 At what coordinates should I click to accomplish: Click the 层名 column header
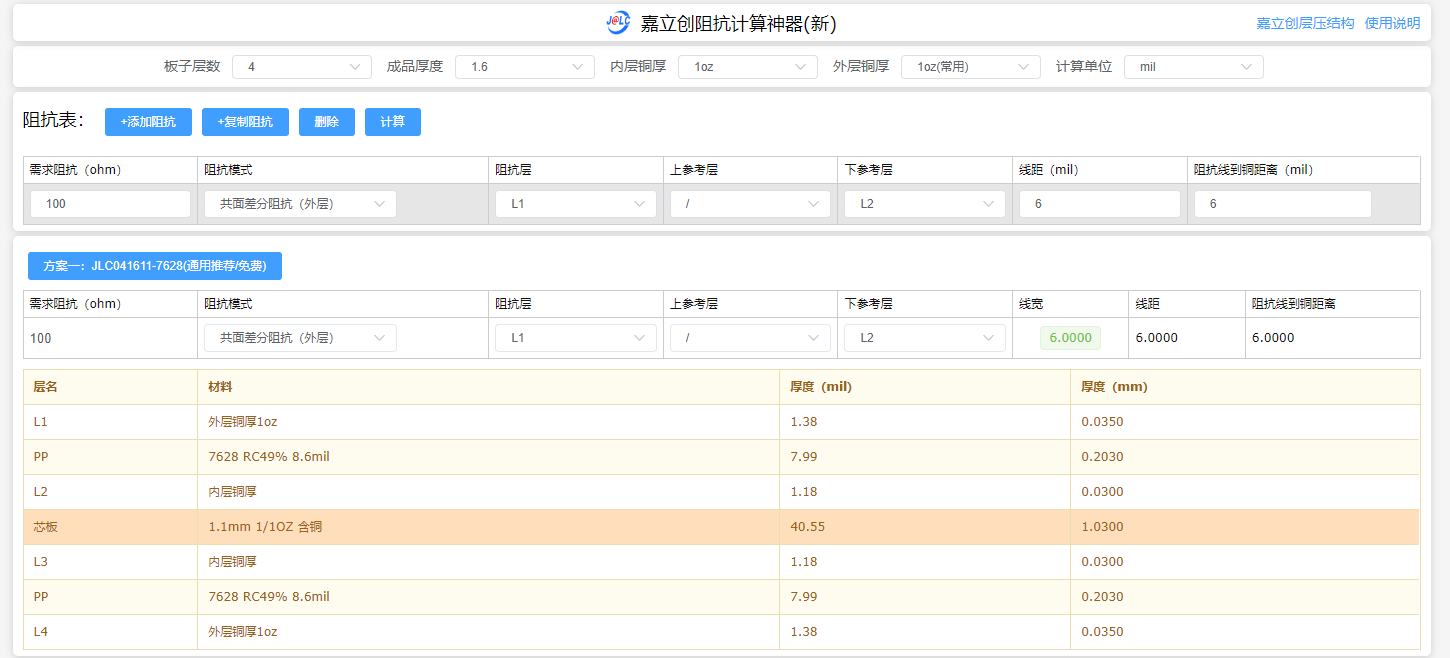pos(45,387)
